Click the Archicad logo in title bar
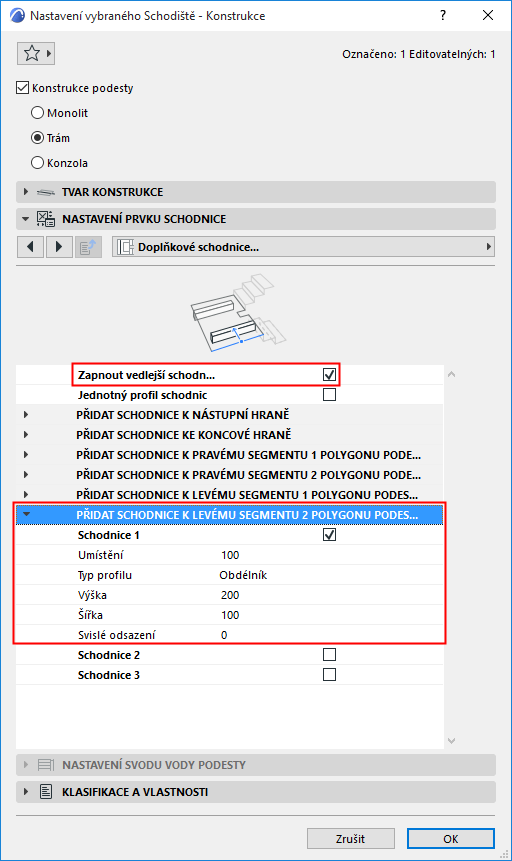 17,15
